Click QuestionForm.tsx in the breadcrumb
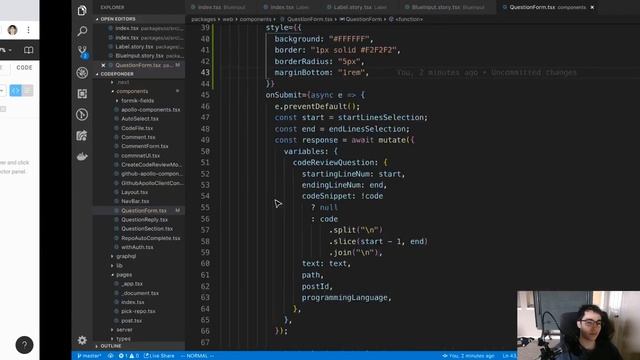 pyautogui.click(x=310, y=19)
